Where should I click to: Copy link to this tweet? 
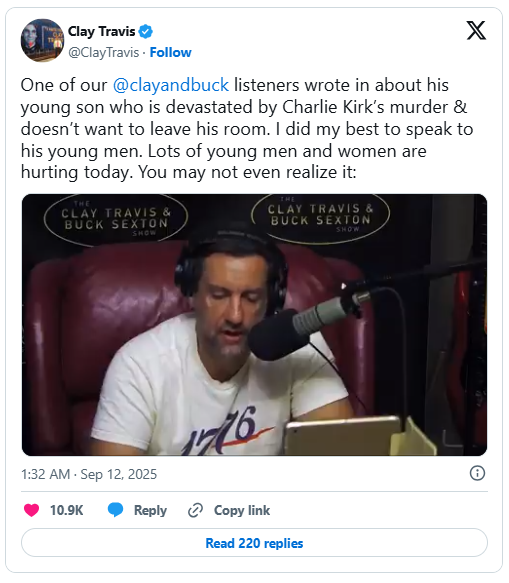(x=242, y=510)
